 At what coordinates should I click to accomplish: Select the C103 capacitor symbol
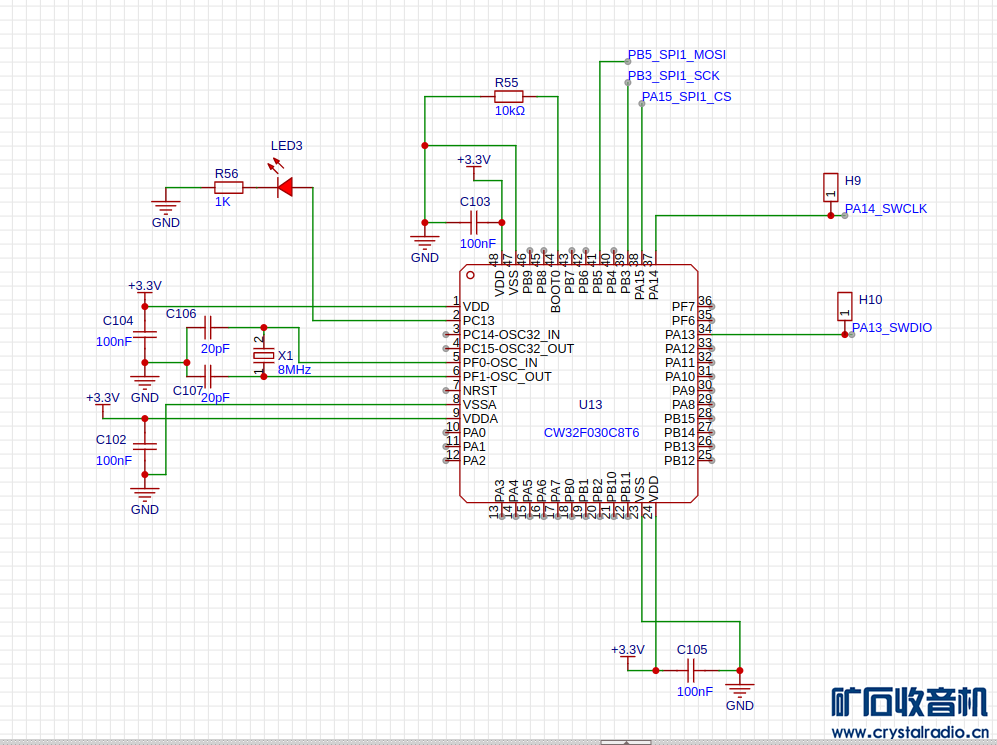pos(476,222)
